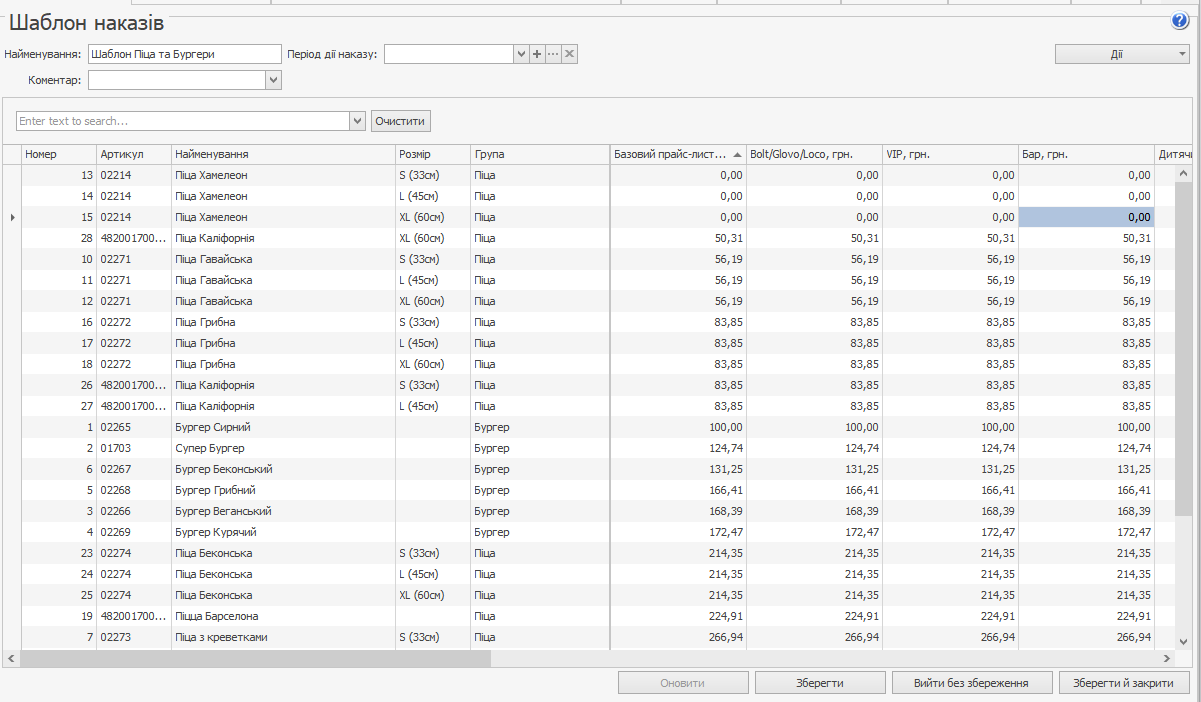Open the Дії actions menu
1201x702 pixels.
1122,54
